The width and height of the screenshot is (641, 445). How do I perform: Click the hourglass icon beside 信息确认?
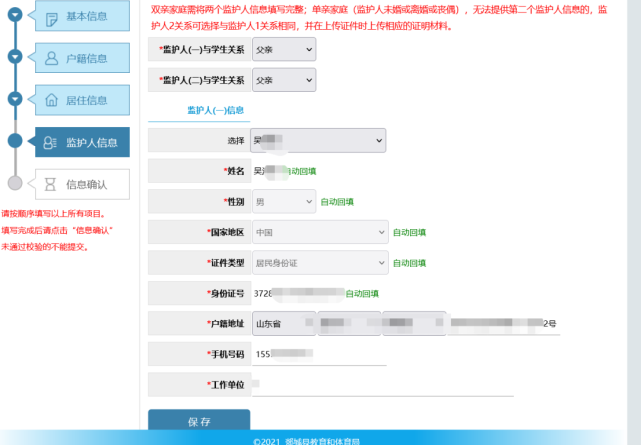(50, 184)
